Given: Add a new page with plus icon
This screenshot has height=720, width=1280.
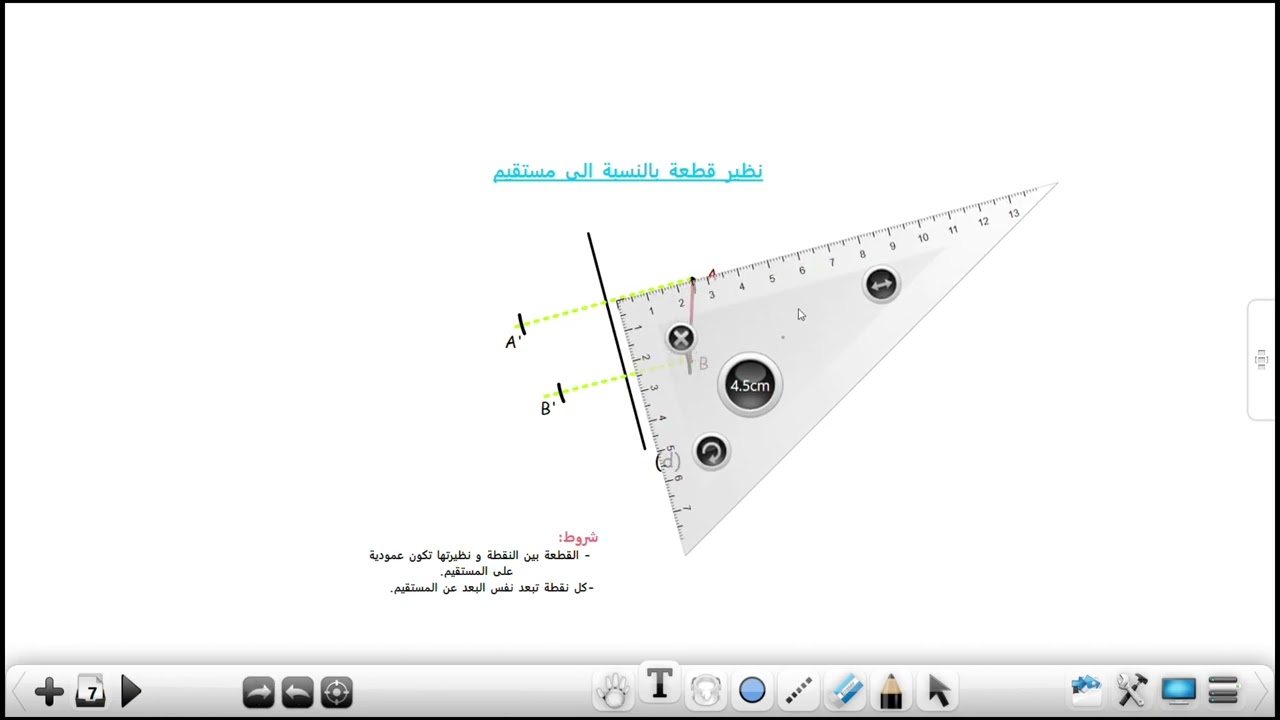Looking at the screenshot, I should click(x=49, y=691).
